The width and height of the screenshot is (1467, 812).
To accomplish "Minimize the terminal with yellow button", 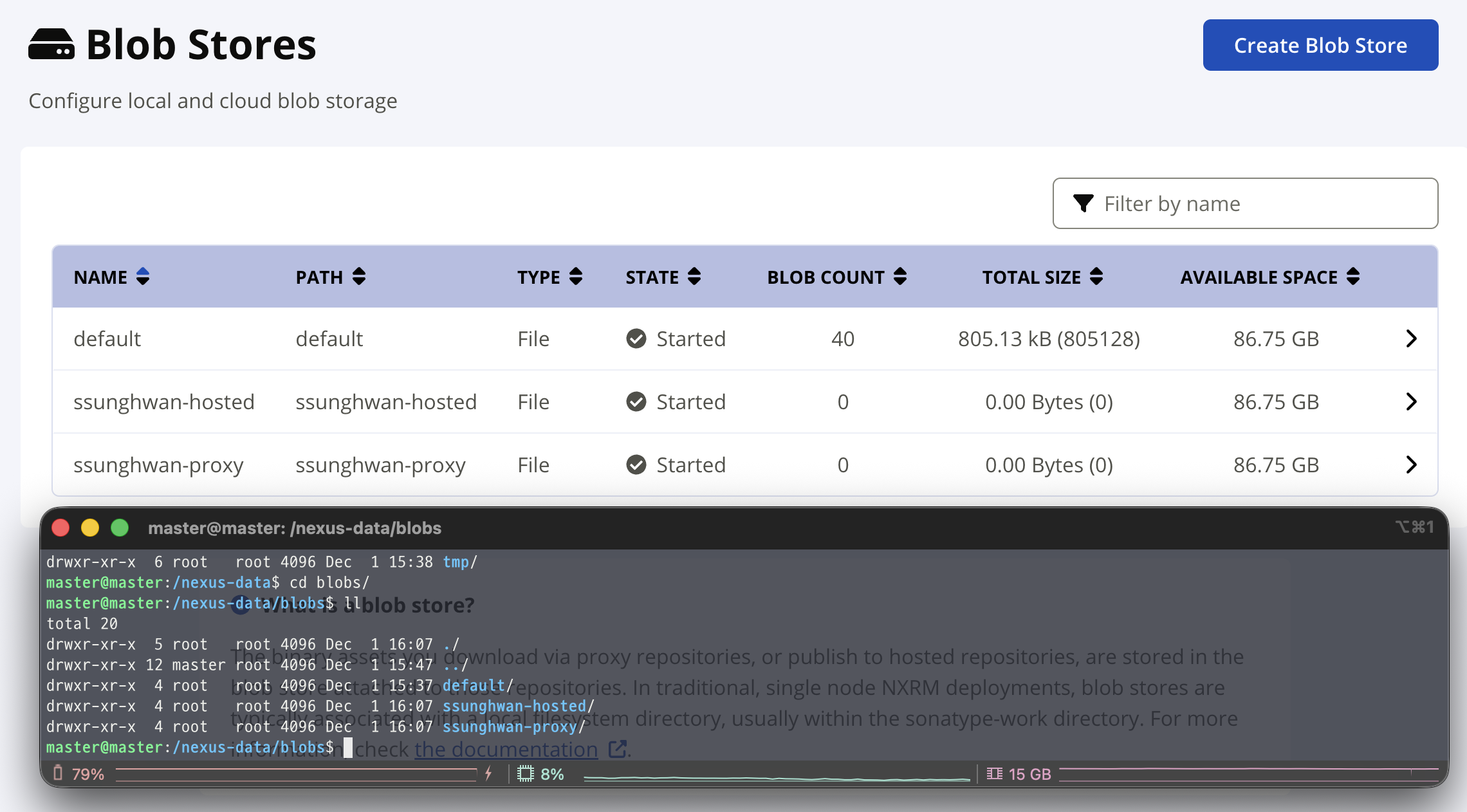I will click(90, 528).
